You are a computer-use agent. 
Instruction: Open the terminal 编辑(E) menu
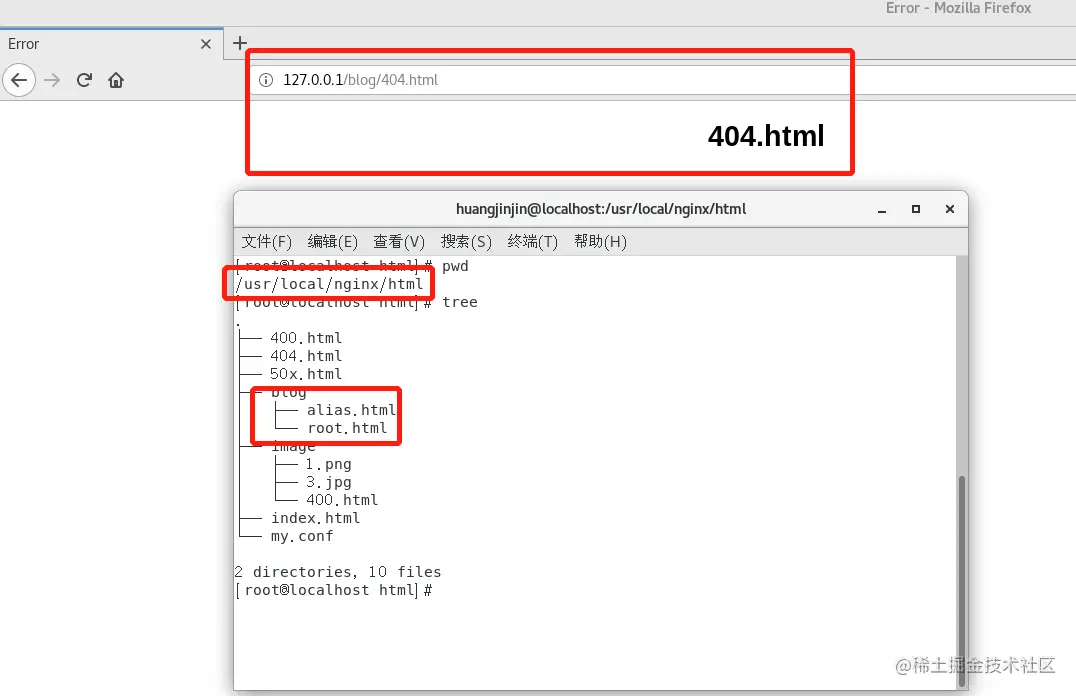click(x=333, y=242)
